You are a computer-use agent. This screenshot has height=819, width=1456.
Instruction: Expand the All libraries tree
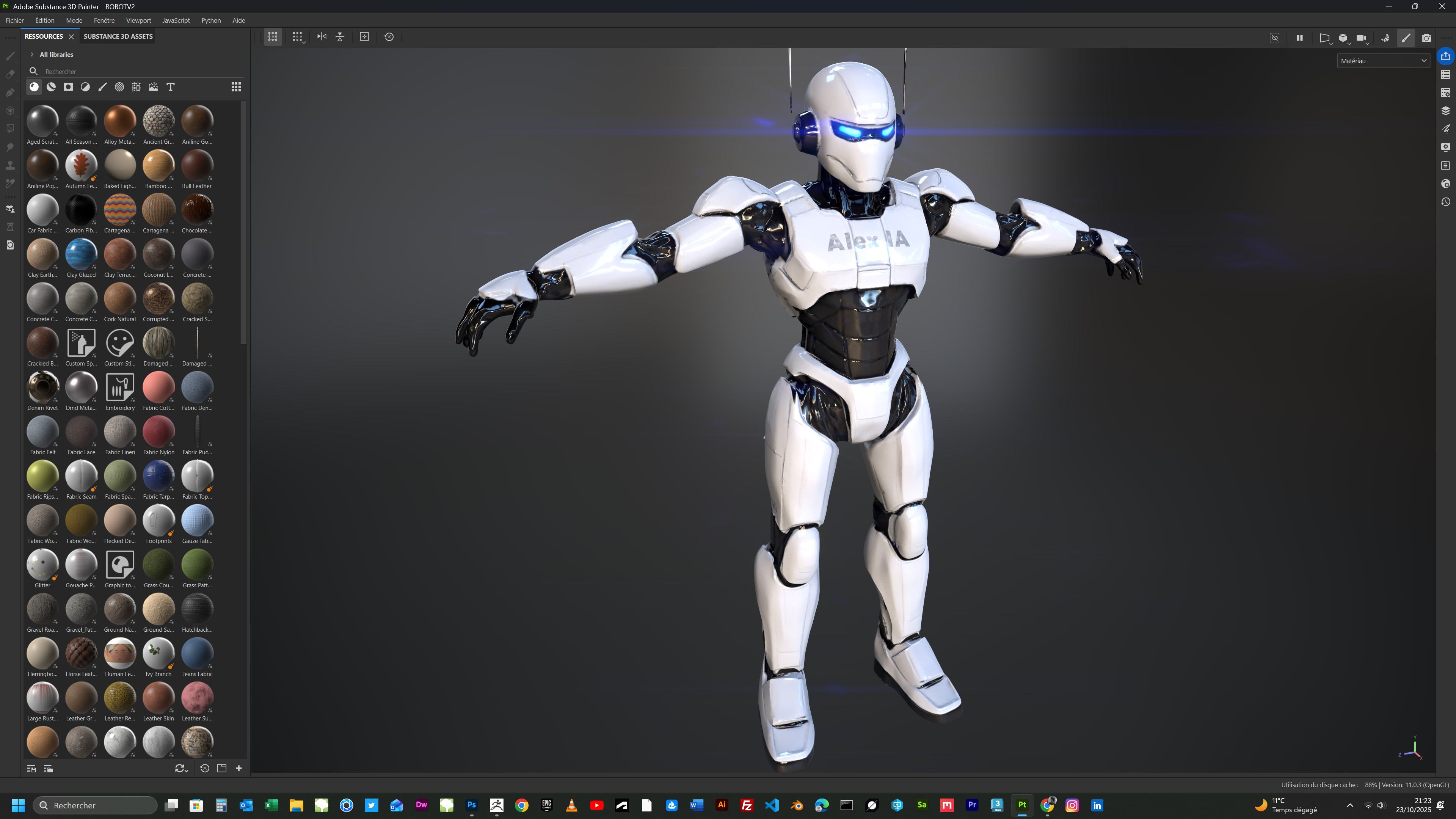point(32,54)
